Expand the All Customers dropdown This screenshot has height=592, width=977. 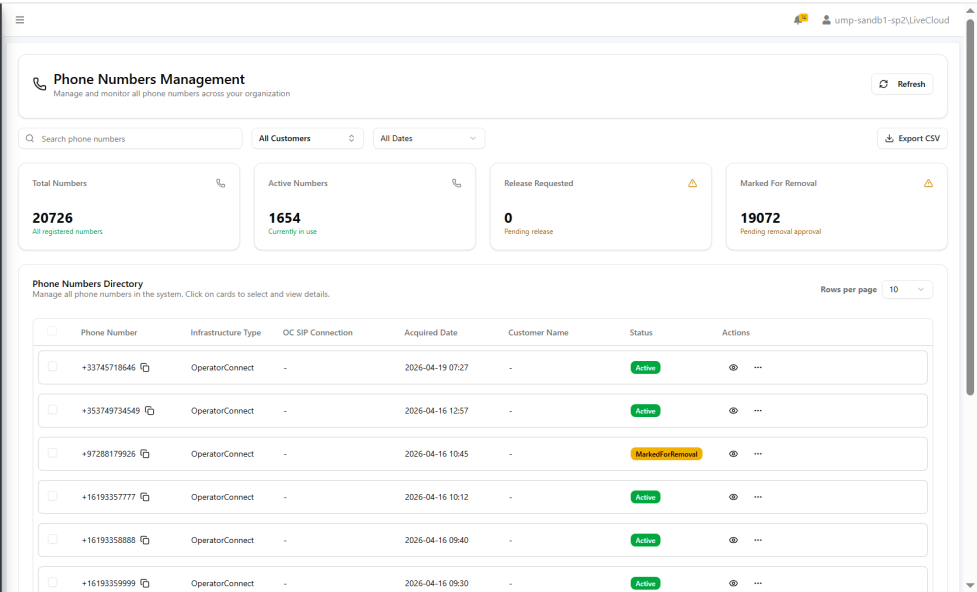pyautogui.click(x=307, y=139)
